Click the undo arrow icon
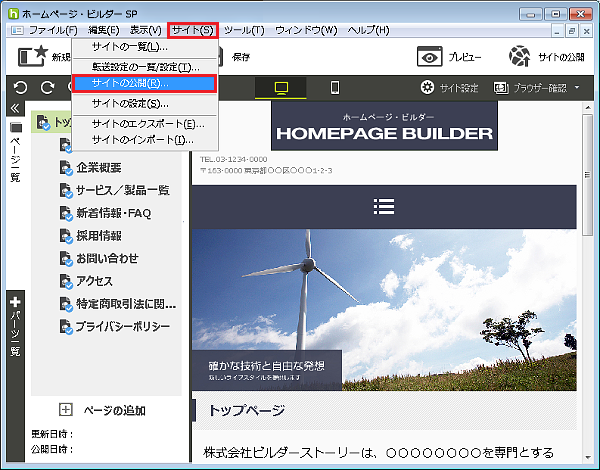This screenshot has width=600, height=470. pyautogui.click(x=21, y=88)
